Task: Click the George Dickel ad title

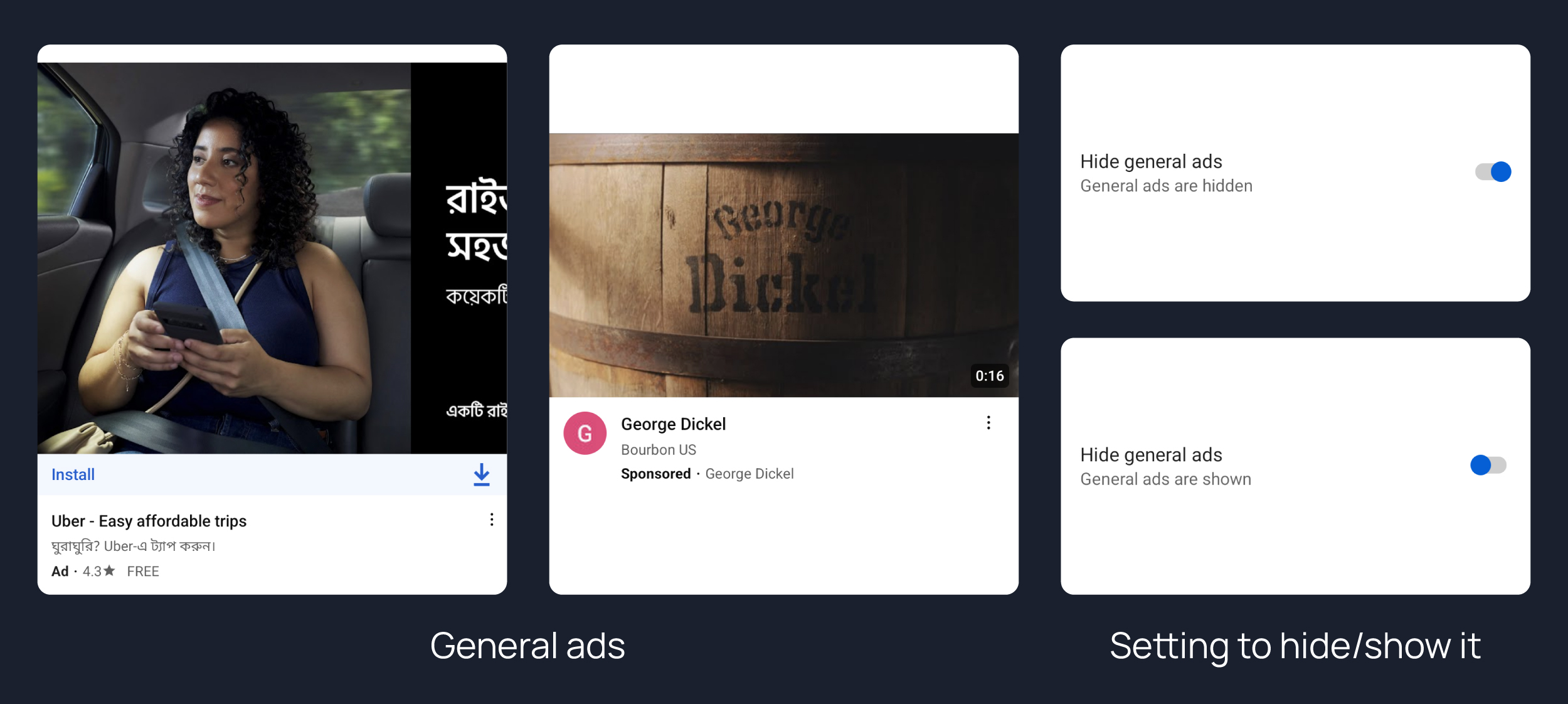Action: (673, 424)
